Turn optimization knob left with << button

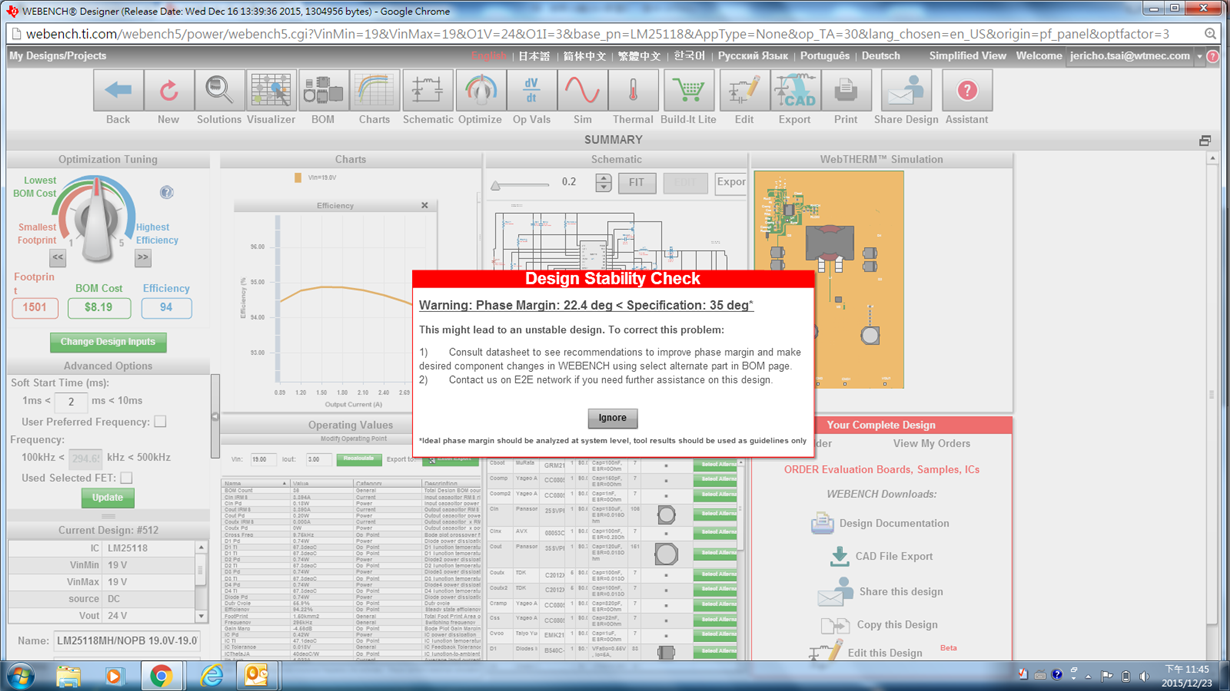click(57, 258)
